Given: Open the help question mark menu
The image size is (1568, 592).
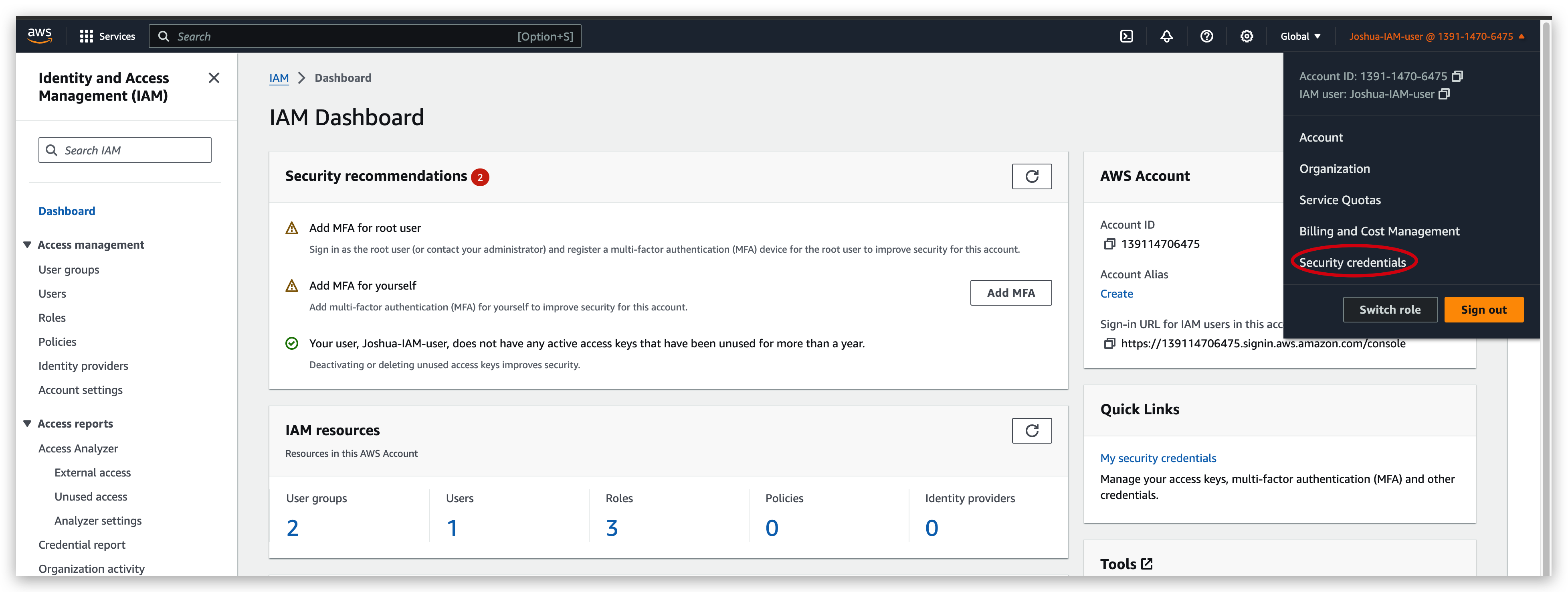Looking at the screenshot, I should tap(1207, 36).
